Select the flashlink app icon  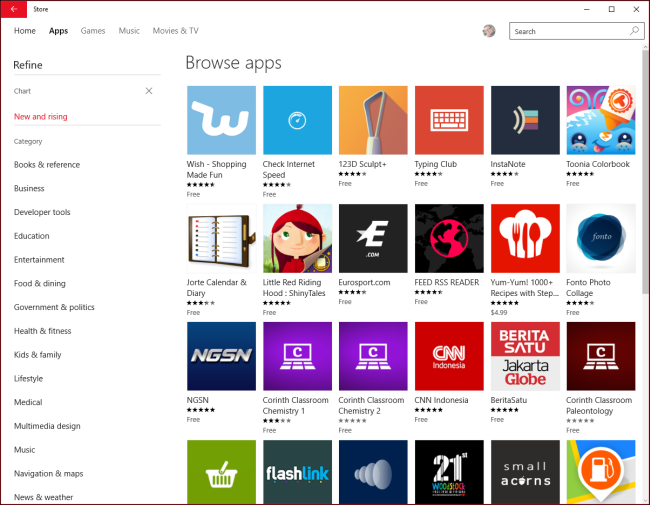297,472
